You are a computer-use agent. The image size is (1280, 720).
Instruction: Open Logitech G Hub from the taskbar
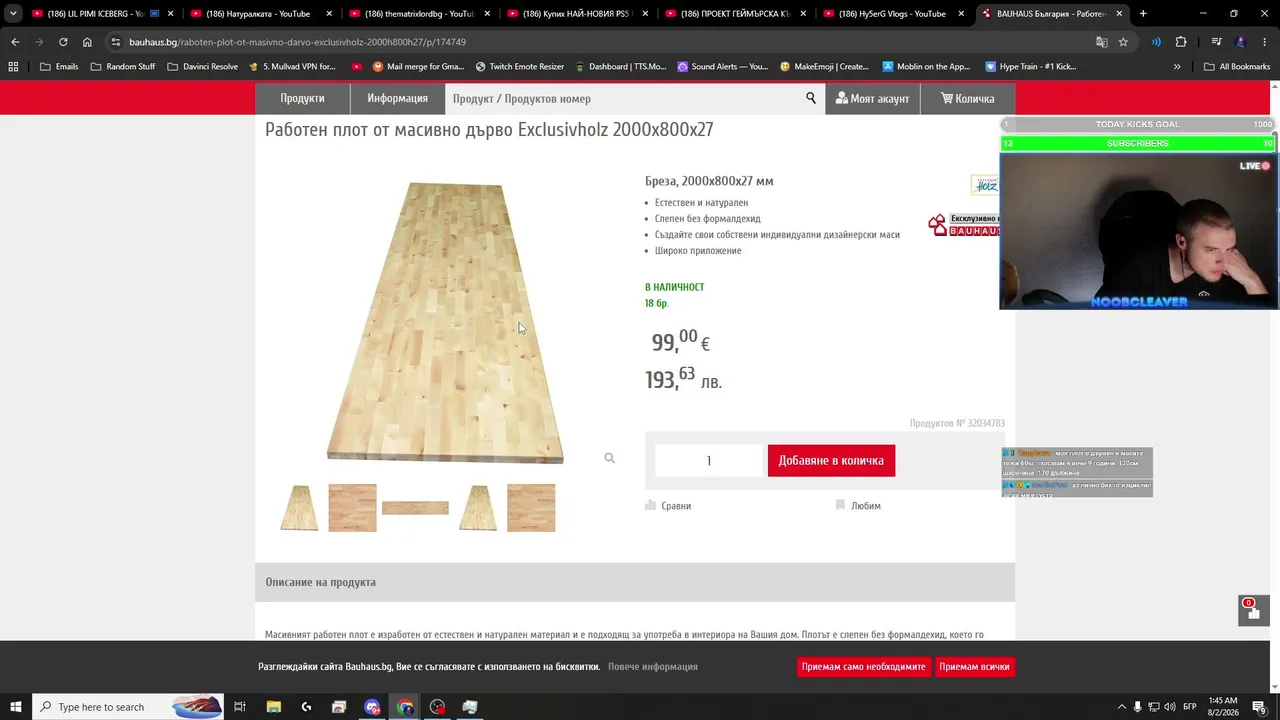tap(306, 707)
